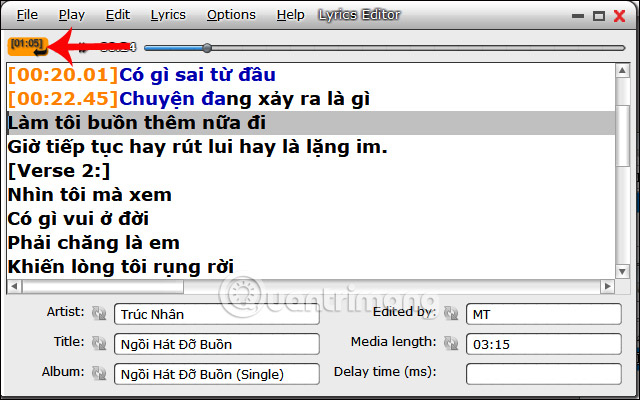Click the reload icon beside Album
The width and height of the screenshot is (640, 400).
click(x=99, y=373)
